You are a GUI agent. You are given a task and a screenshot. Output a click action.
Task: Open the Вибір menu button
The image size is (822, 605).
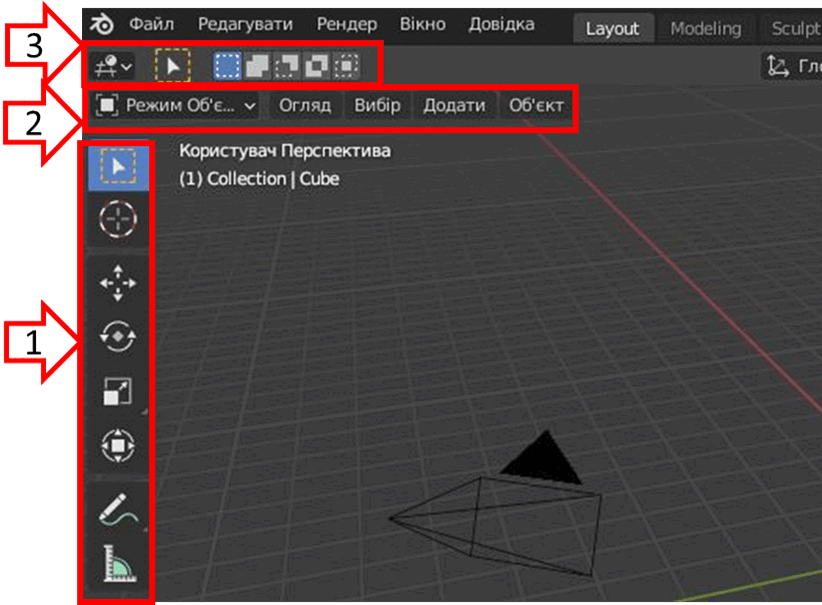tap(377, 105)
